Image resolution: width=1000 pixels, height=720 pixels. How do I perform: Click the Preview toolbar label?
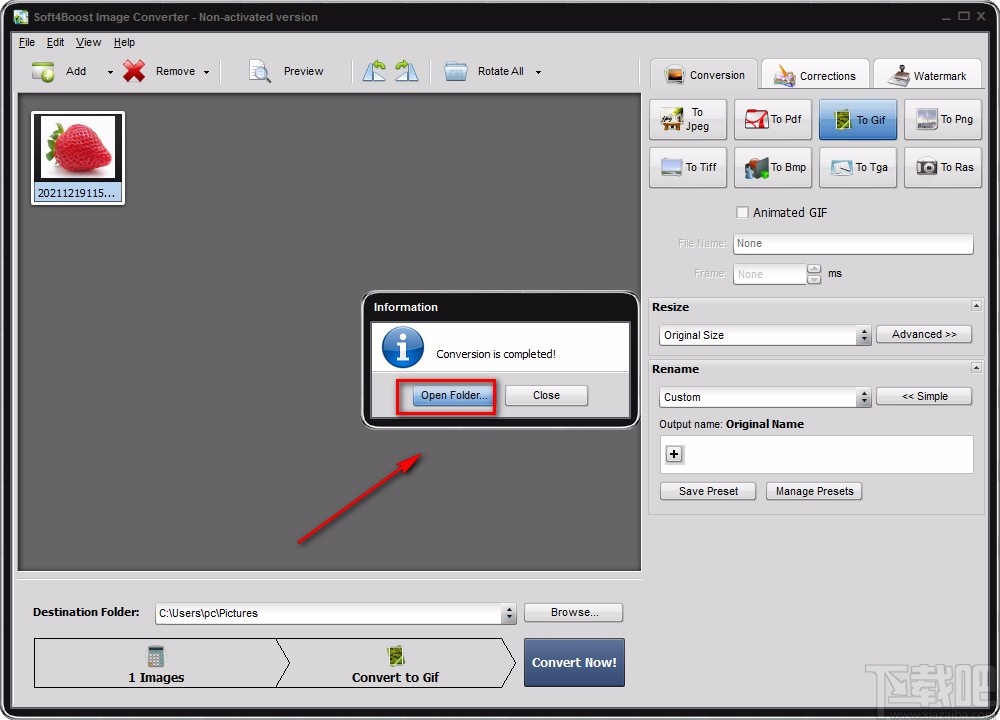click(x=304, y=71)
